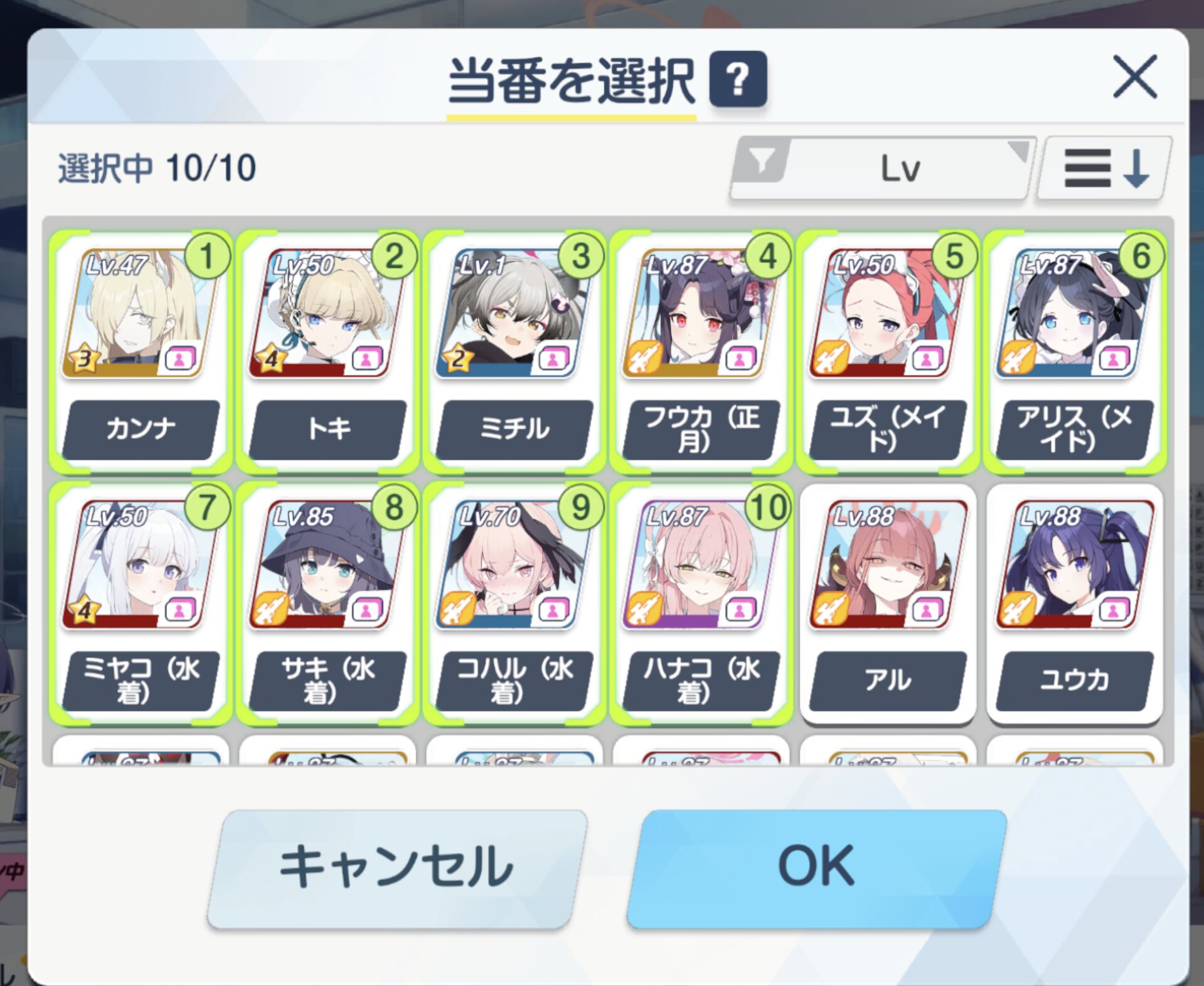Toggle the descending sort order icon
Viewport: 1204px width, 986px height.
pyautogui.click(x=1105, y=168)
